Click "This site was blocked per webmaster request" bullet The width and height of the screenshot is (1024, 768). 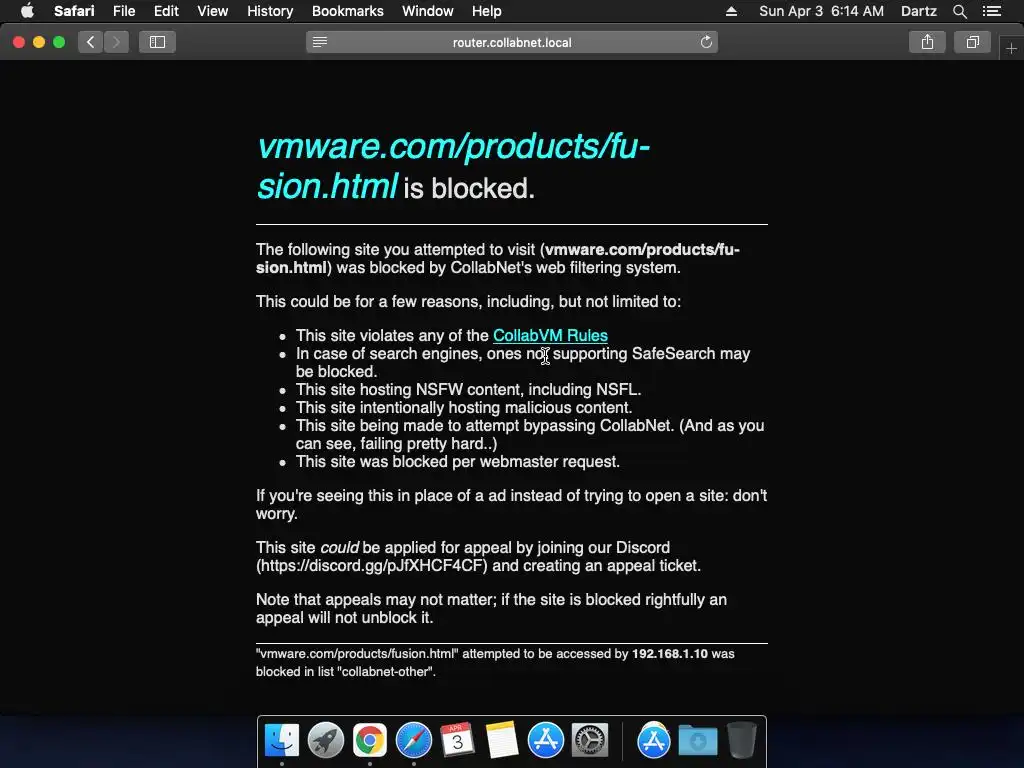(x=458, y=462)
